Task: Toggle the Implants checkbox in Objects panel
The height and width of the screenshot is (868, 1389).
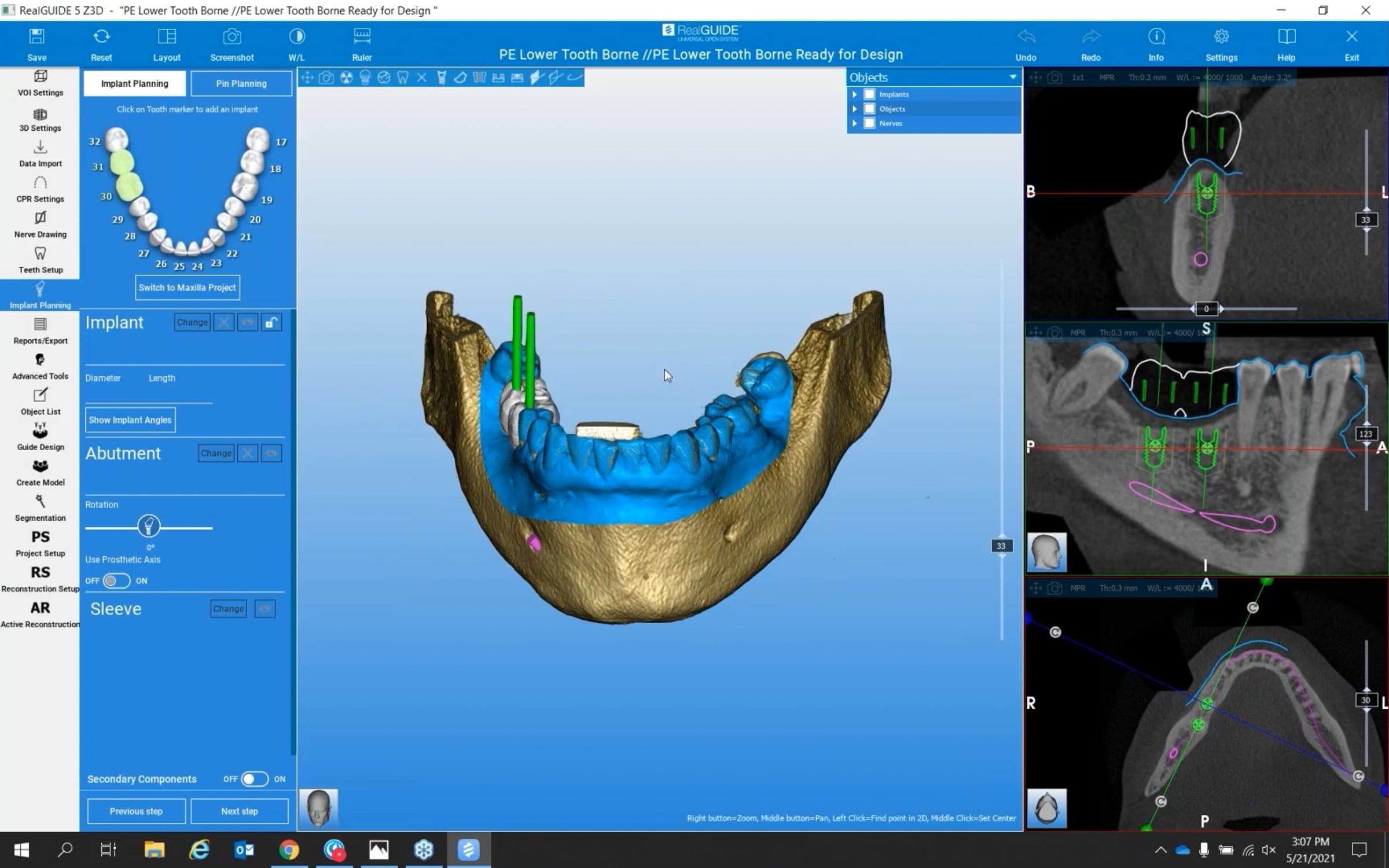Action: [x=869, y=94]
